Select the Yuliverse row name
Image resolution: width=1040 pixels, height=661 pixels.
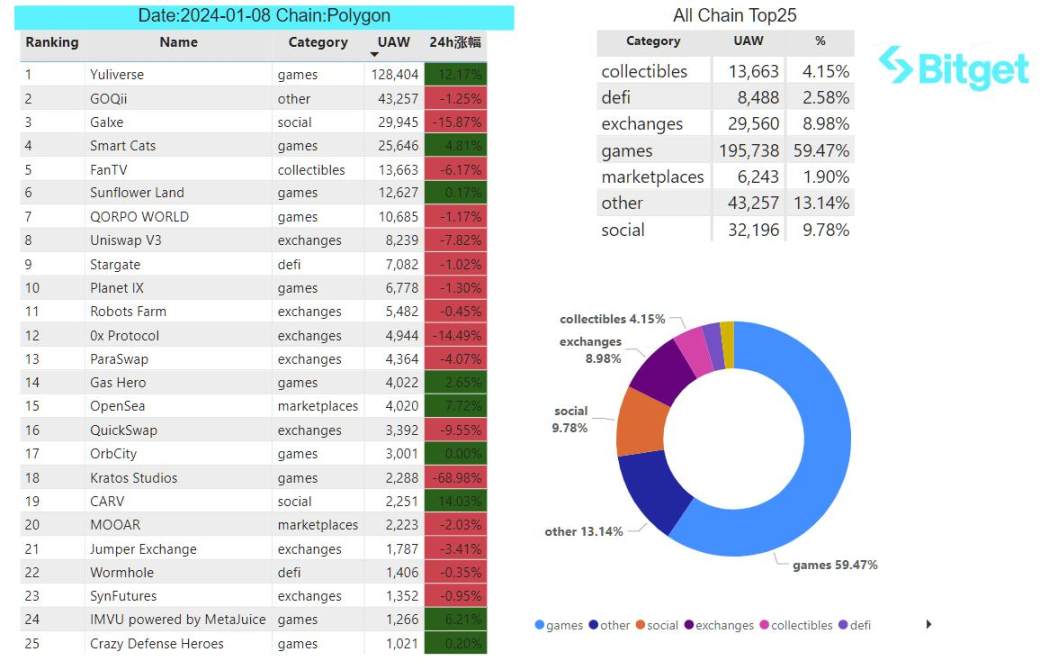pyautogui.click(x=117, y=75)
